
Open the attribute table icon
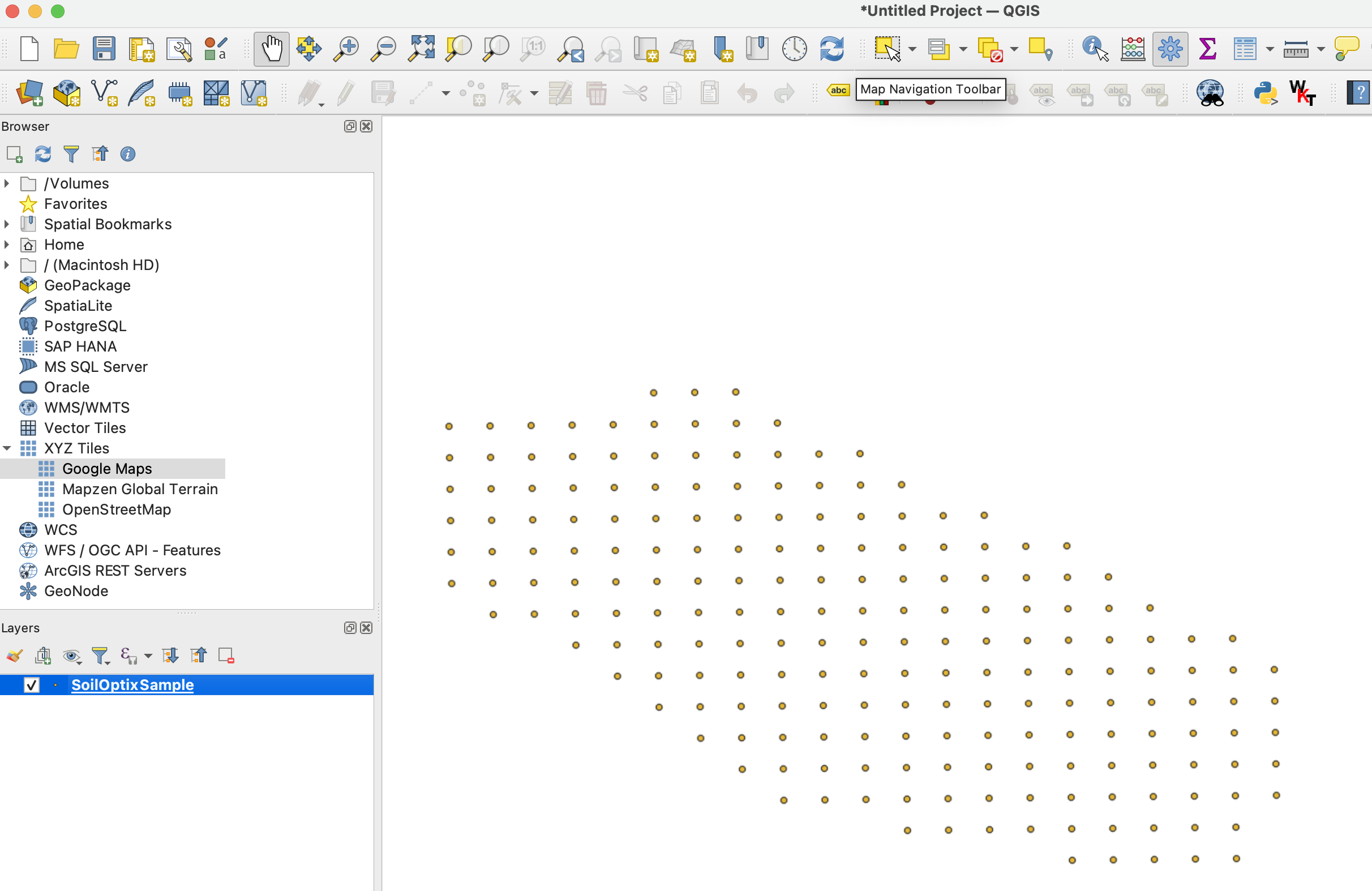1245,49
